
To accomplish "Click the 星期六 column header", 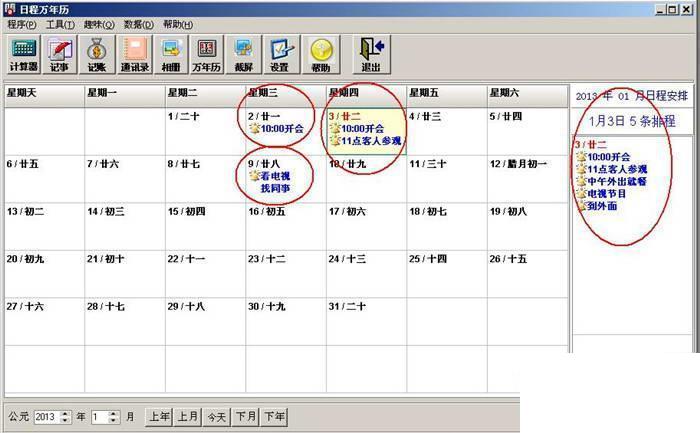I will 527,96.
